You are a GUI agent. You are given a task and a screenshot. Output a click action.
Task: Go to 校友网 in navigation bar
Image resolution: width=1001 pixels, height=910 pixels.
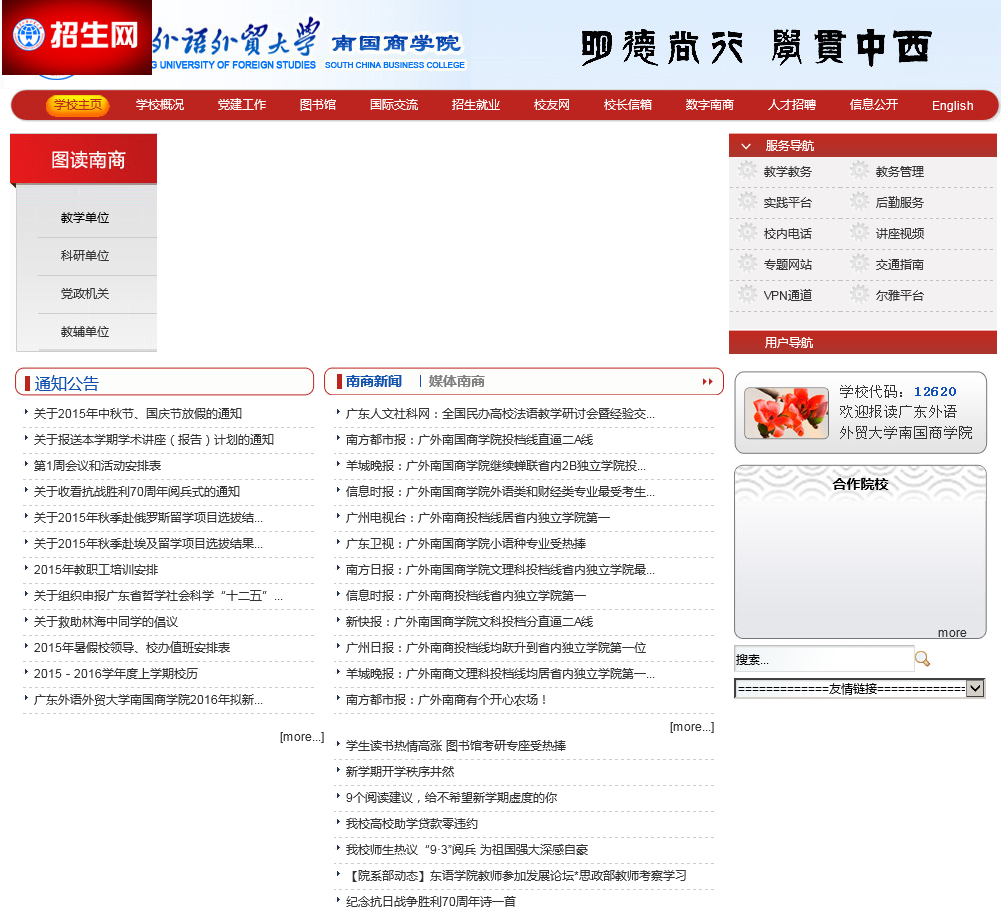click(552, 105)
